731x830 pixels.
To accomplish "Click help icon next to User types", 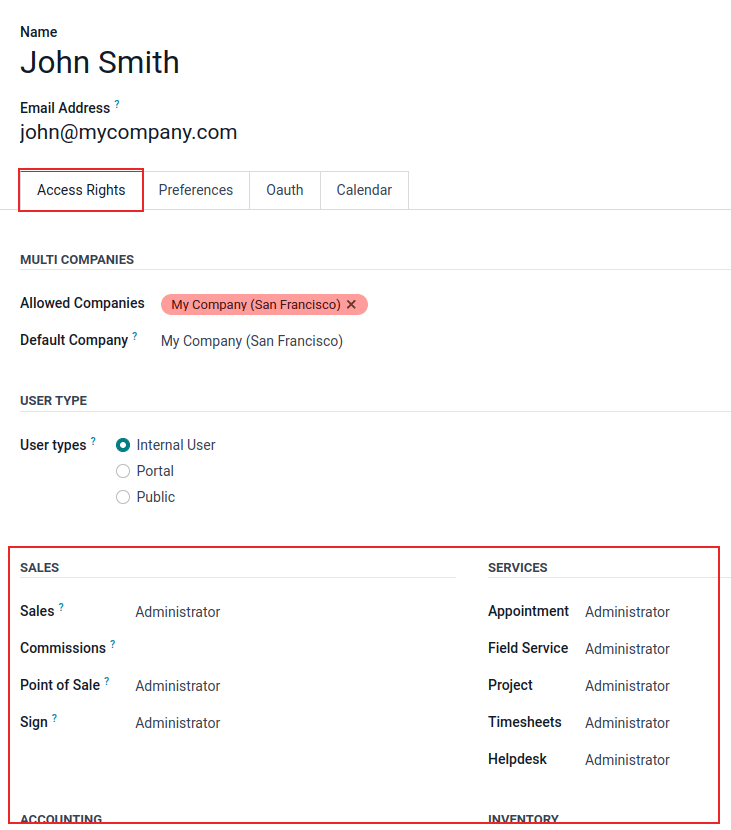I will pyautogui.click(x=94, y=441).
